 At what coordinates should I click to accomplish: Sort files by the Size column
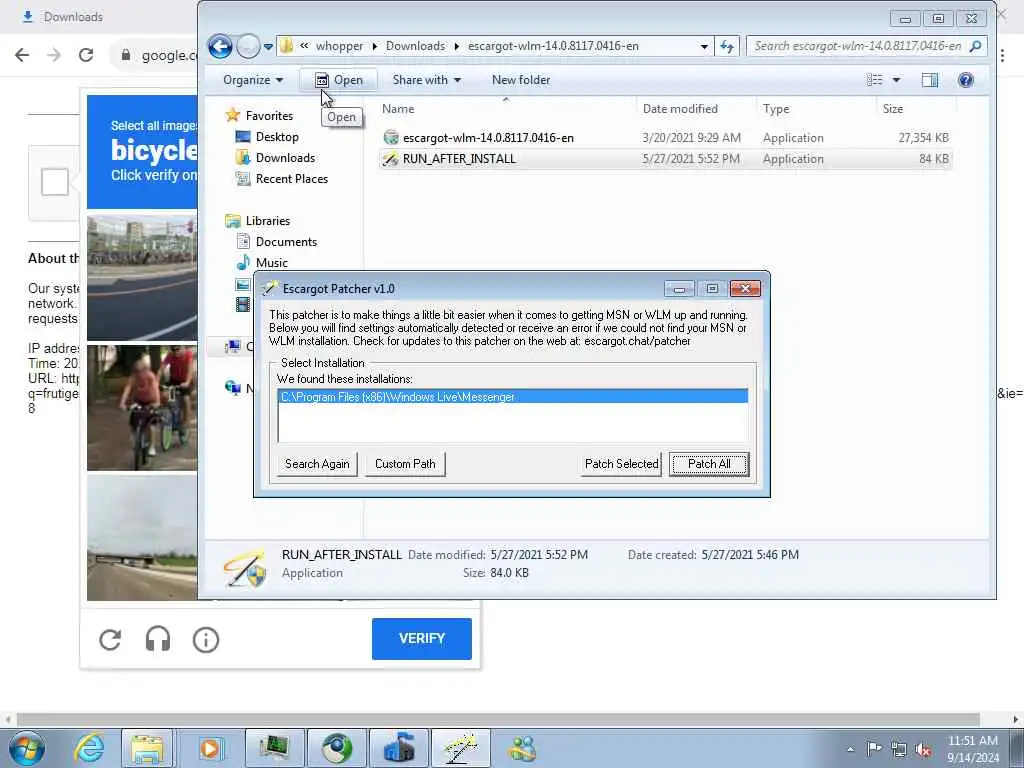[x=893, y=109]
